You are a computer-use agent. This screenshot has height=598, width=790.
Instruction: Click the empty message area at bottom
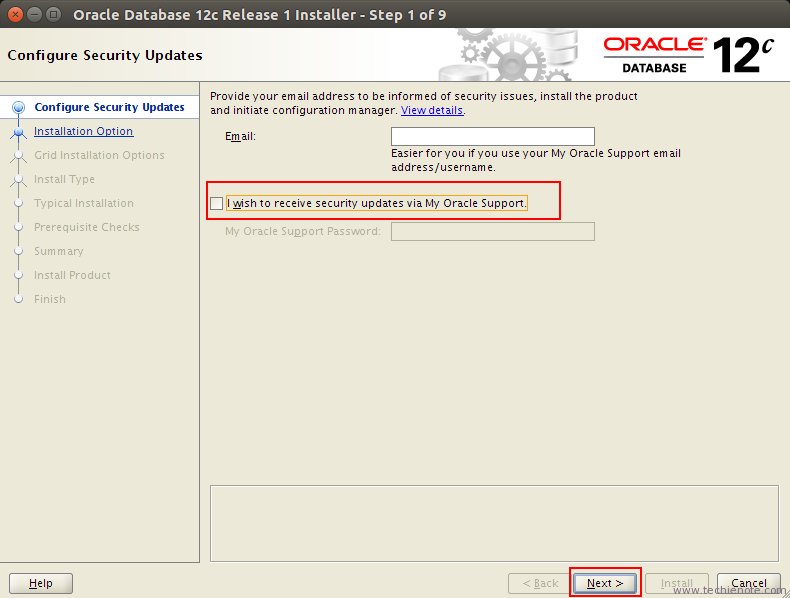click(494, 523)
